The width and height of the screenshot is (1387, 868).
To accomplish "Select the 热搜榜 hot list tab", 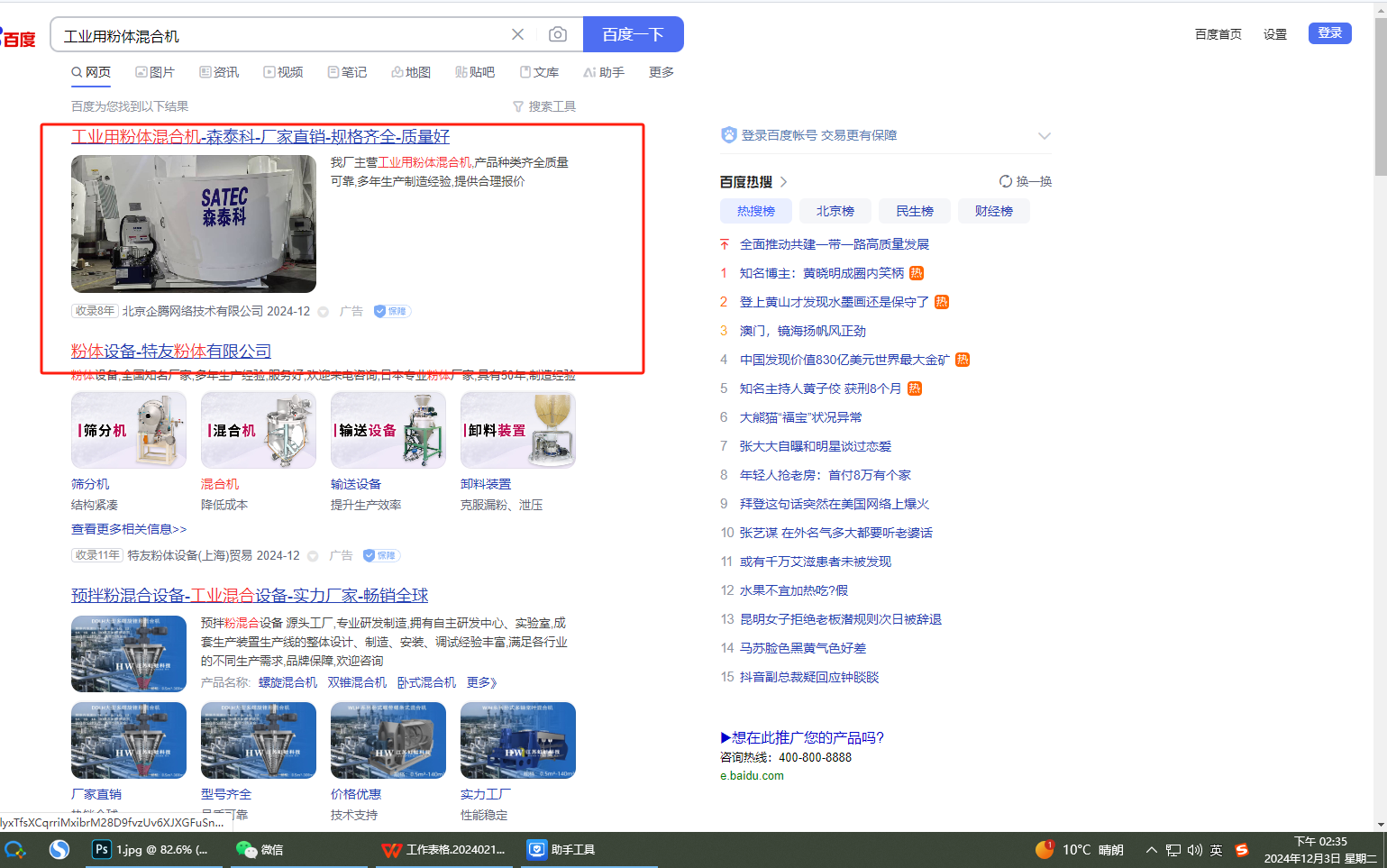I will pos(756,211).
